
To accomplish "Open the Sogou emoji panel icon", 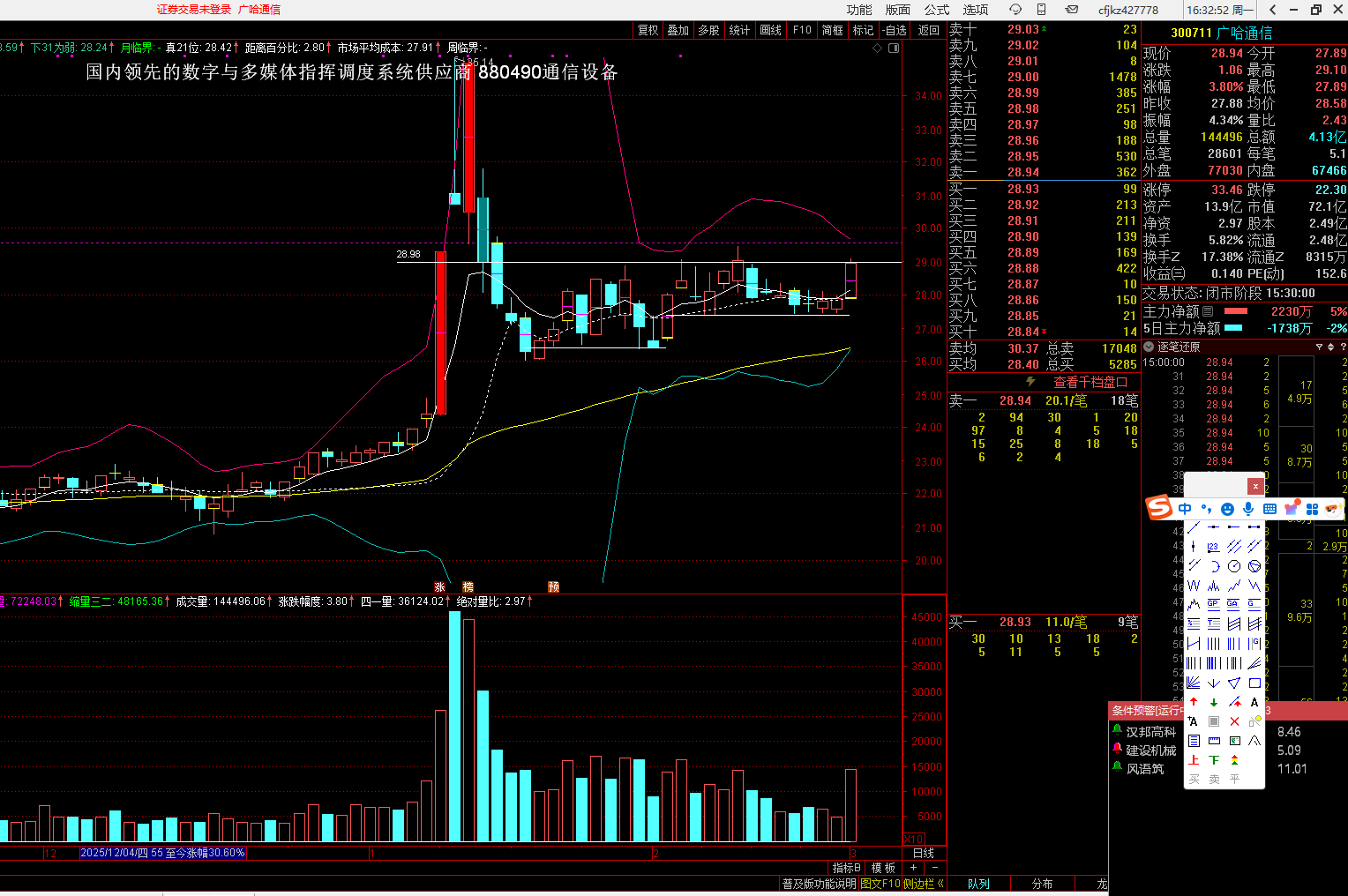I will [1227, 509].
